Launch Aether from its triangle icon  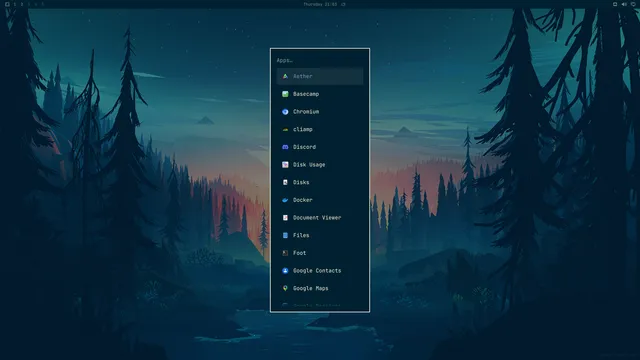coord(285,76)
